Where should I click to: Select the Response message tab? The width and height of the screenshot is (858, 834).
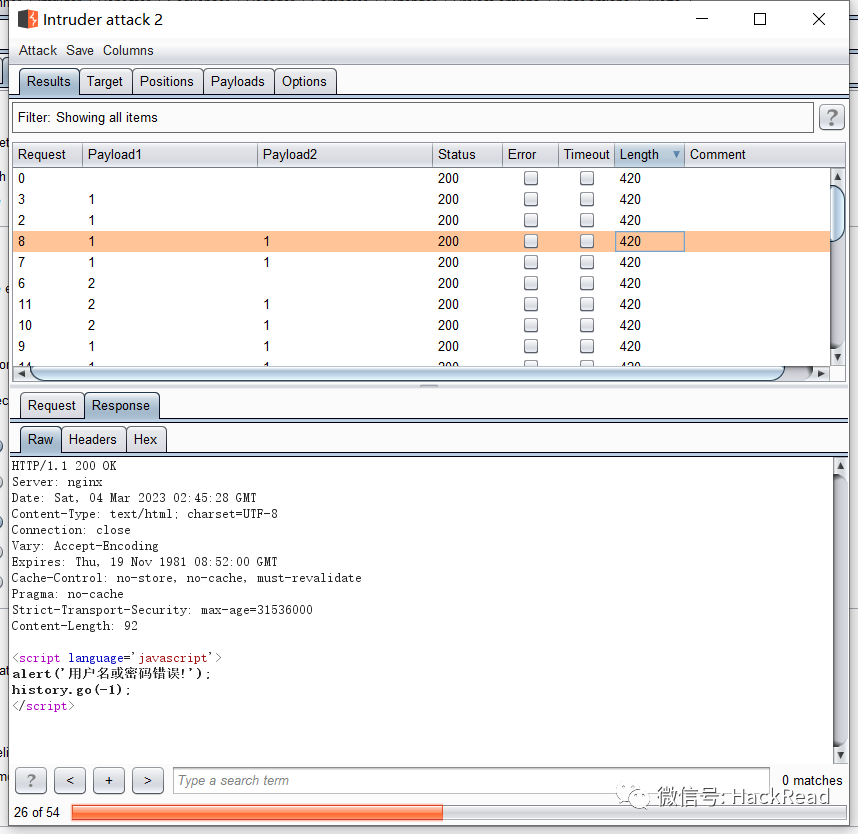[121, 406]
